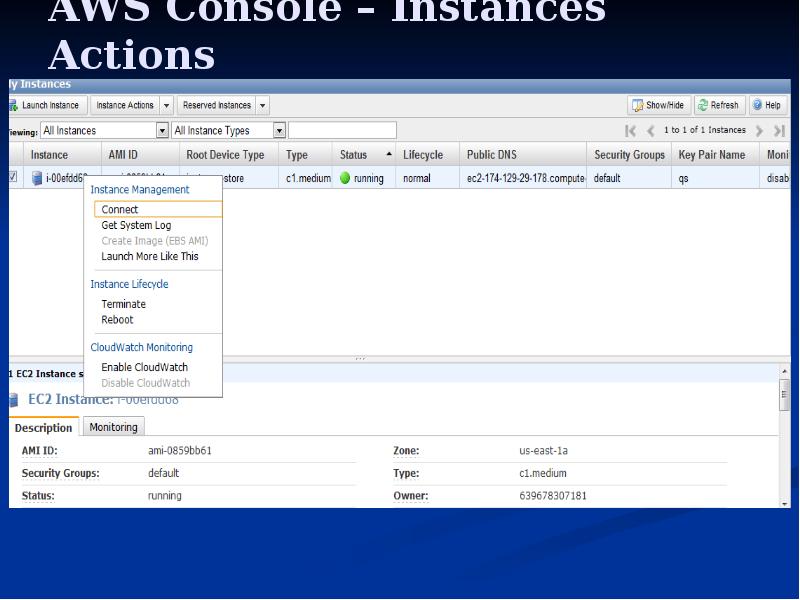Disable CloudWatch monitoring

[x=145, y=382]
